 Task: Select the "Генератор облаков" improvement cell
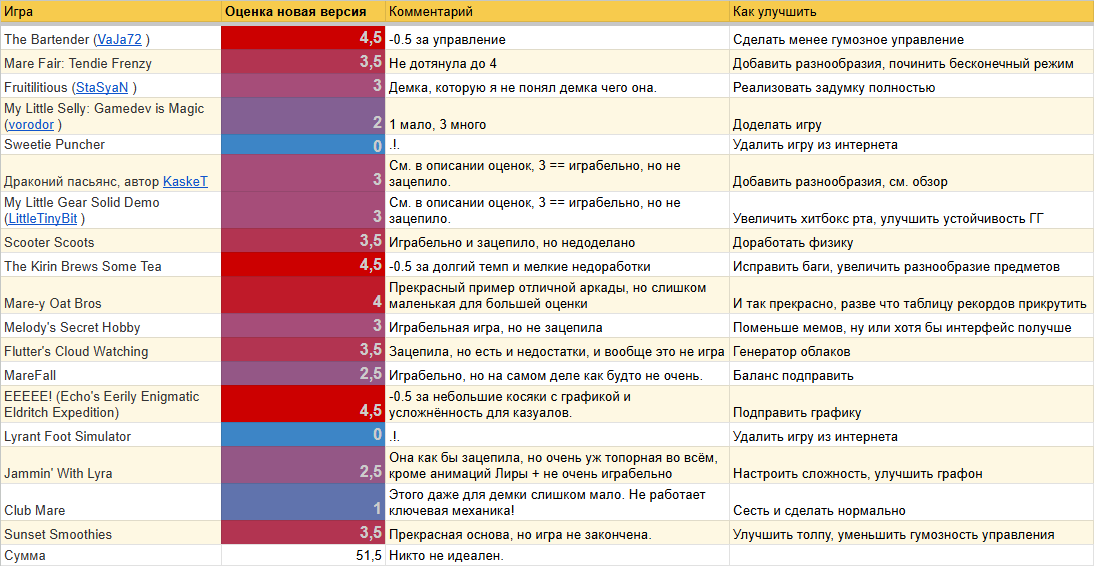[910, 352]
